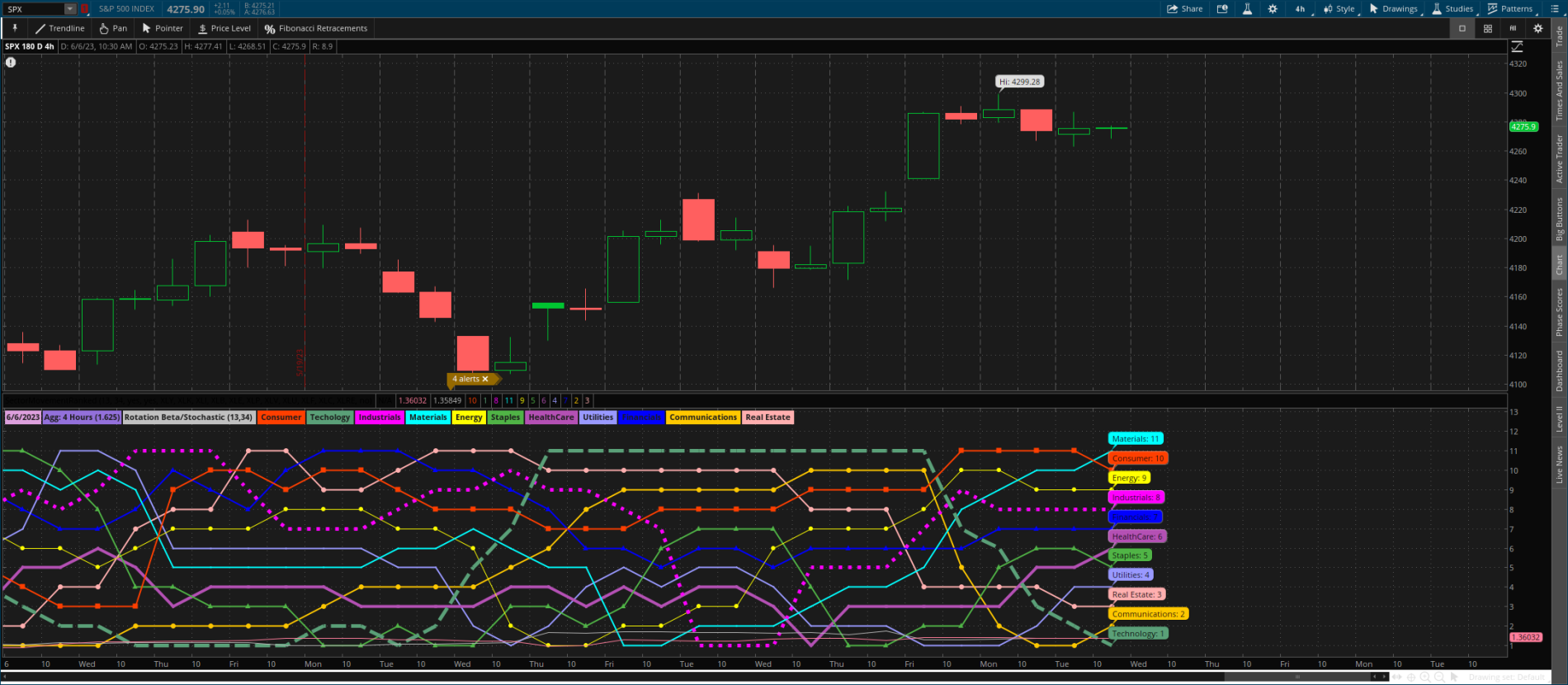Click the Consumer orange legend swatch
1568x685 pixels.
point(281,418)
